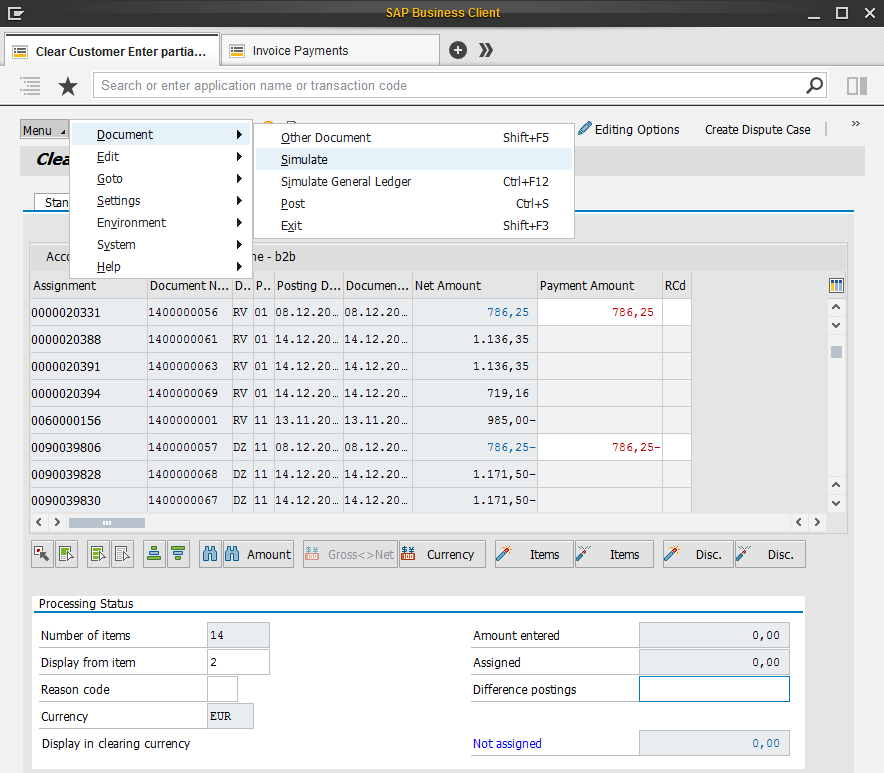The image size is (884, 773).
Task: Expand the Edit submenu
Action: [x=161, y=157]
